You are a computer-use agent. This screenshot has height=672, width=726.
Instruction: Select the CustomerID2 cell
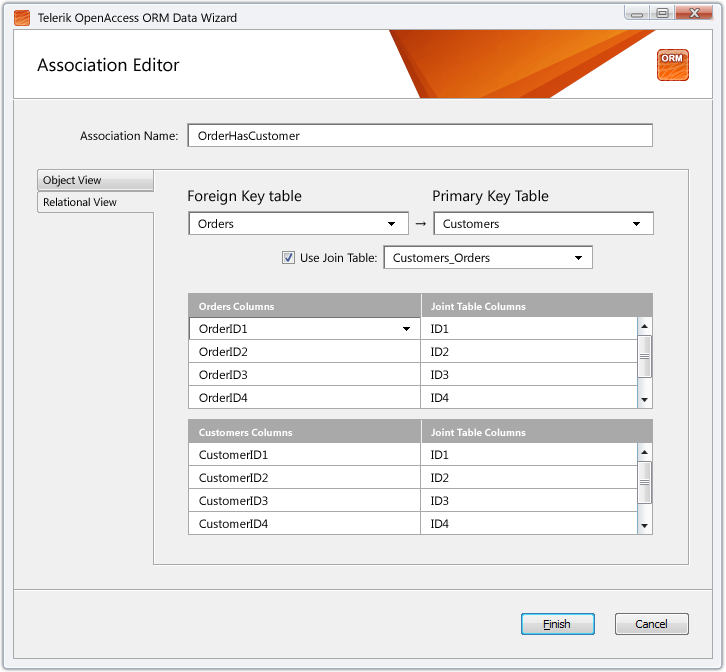point(304,477)
